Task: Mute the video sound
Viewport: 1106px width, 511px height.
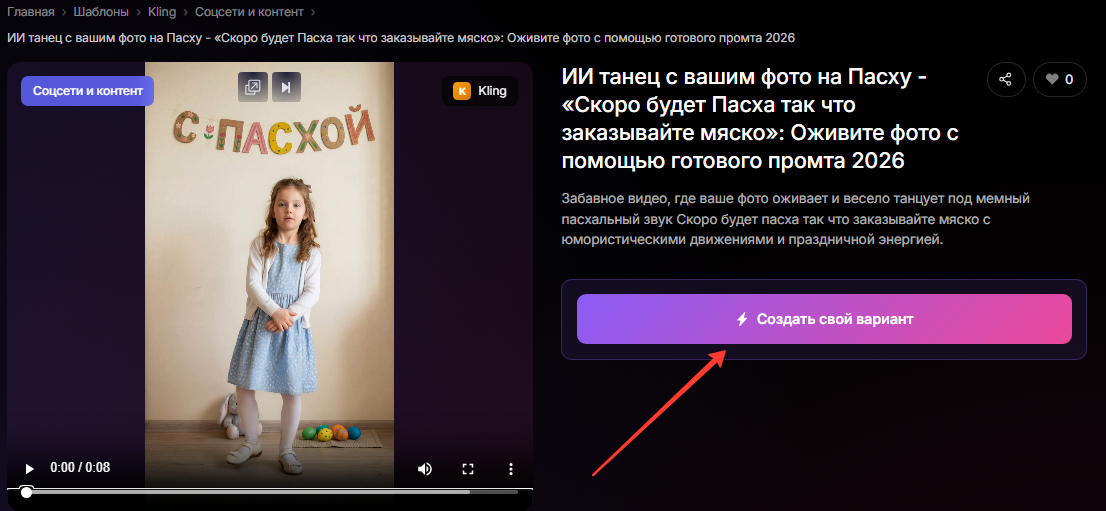Action: coord(425,469)
